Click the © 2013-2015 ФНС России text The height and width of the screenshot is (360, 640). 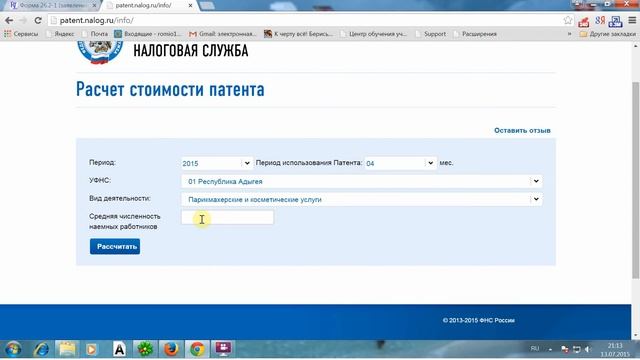[x=478, y=320]
